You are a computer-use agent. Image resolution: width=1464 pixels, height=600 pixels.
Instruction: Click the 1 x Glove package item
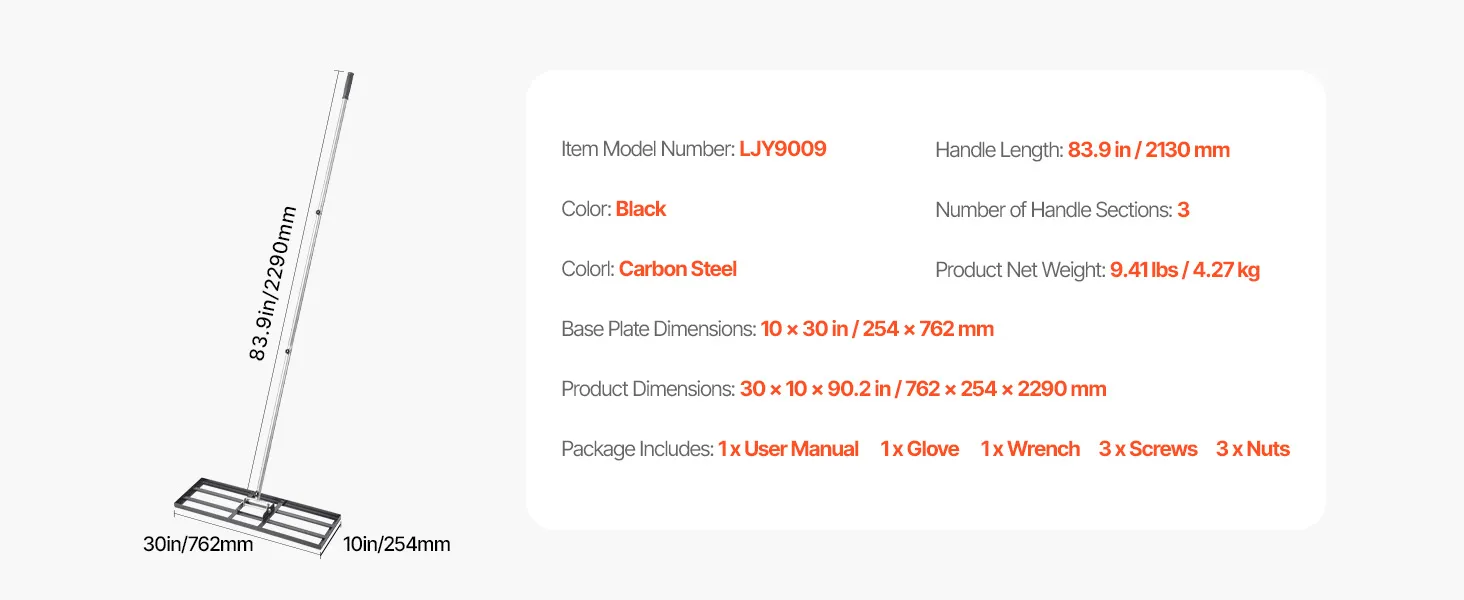920,449
